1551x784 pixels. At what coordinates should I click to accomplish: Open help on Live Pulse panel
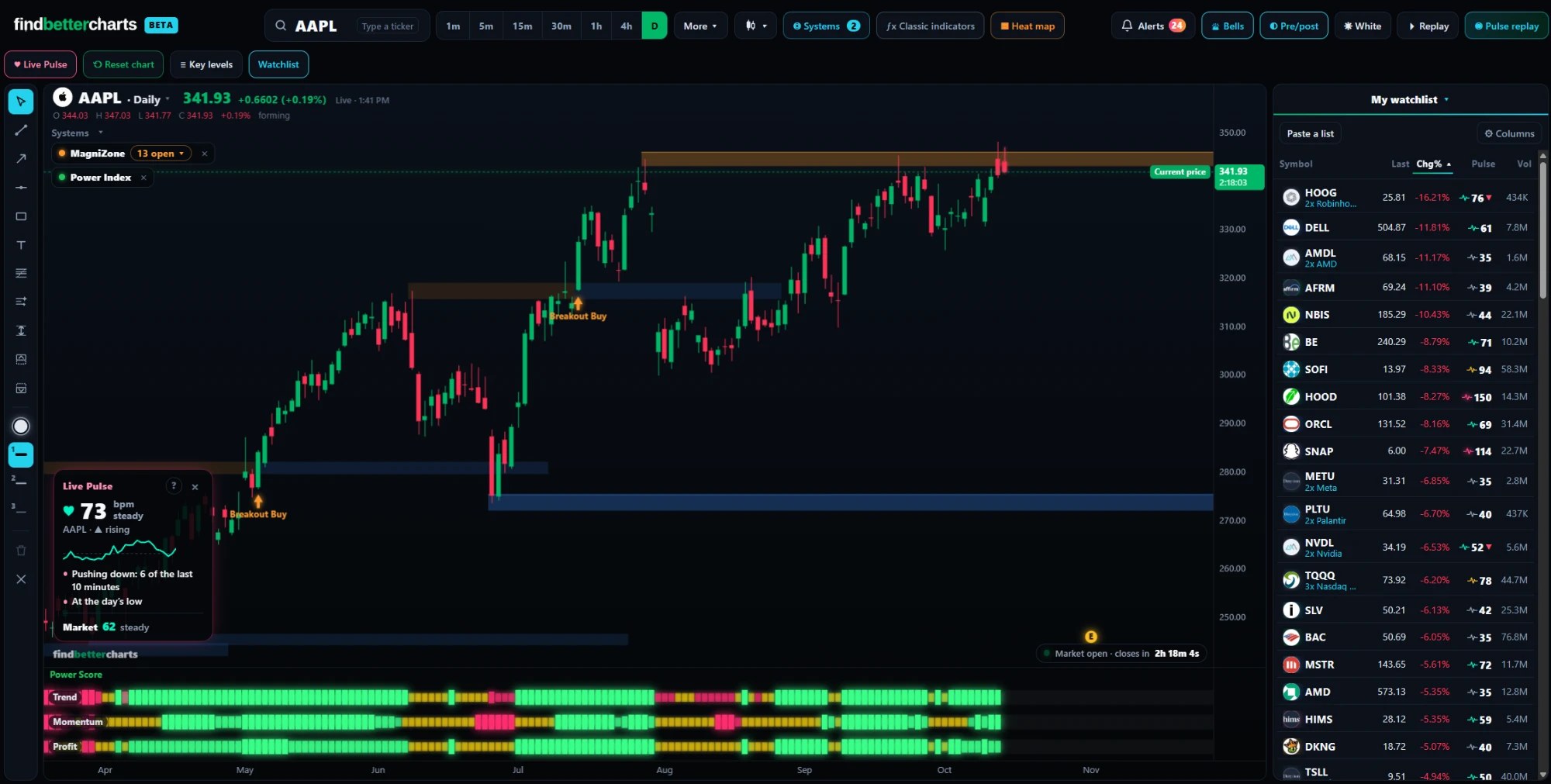(174, 485)
